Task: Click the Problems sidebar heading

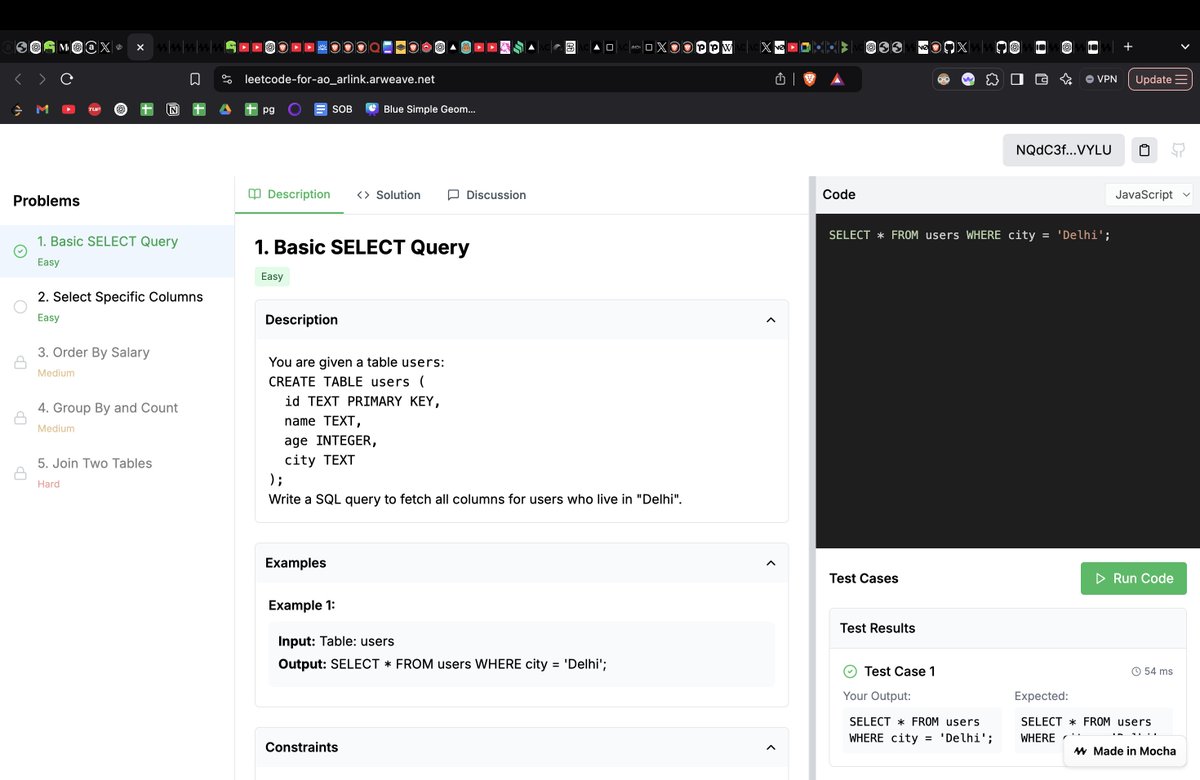Action: click(x=46, y=201)
